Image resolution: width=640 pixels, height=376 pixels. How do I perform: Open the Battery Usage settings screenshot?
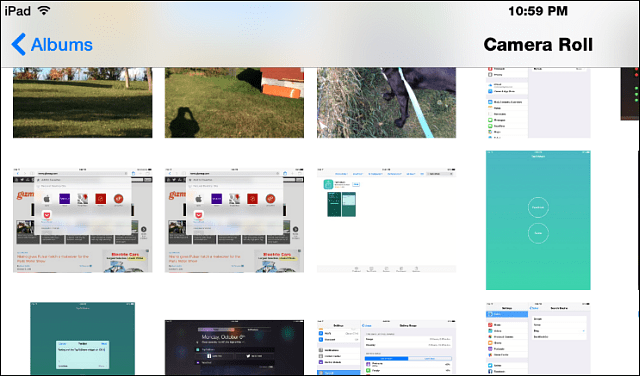click(x=386, y=347)
